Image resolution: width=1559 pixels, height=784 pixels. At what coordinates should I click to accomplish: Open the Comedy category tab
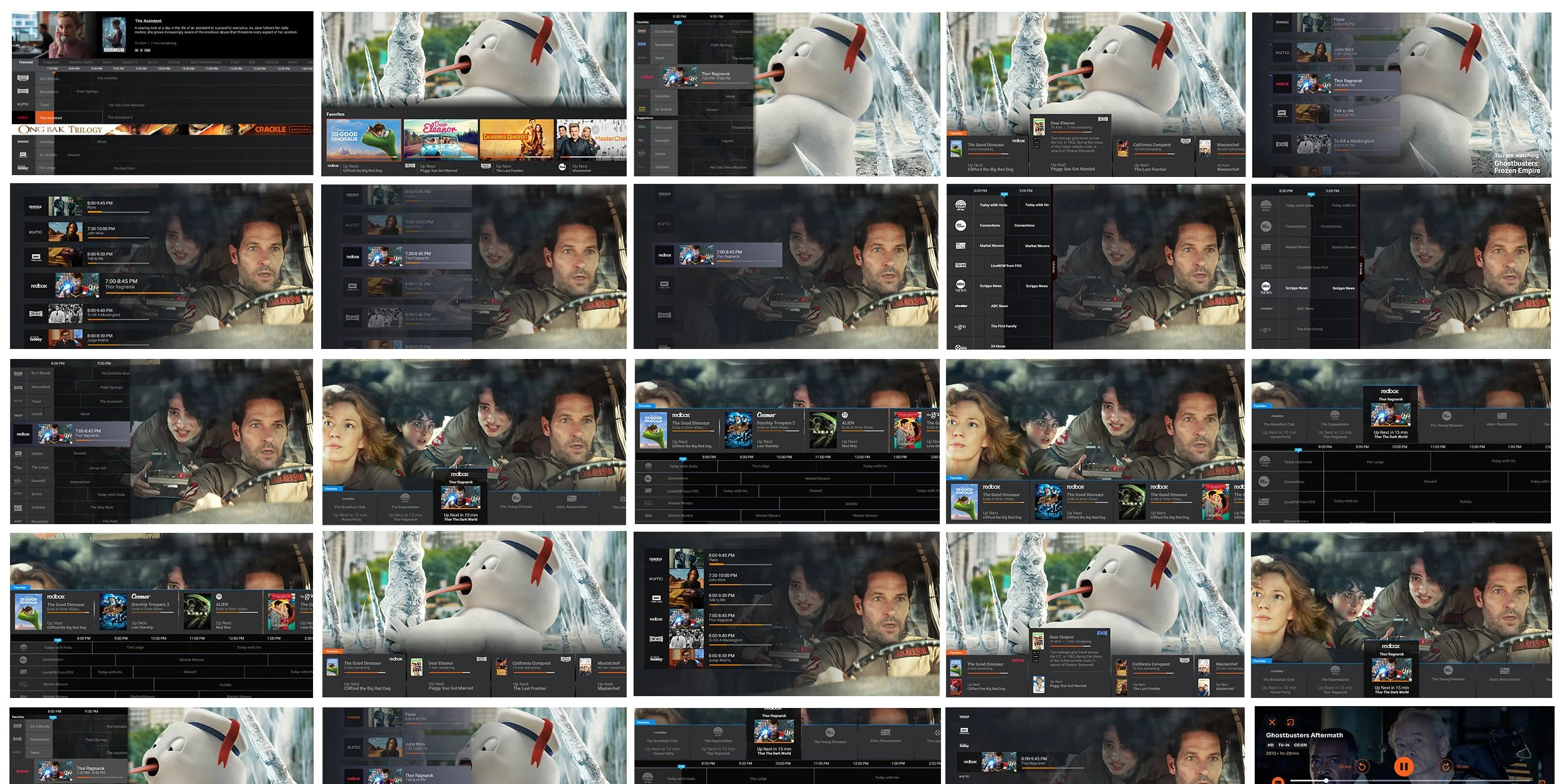coord(174,62)
